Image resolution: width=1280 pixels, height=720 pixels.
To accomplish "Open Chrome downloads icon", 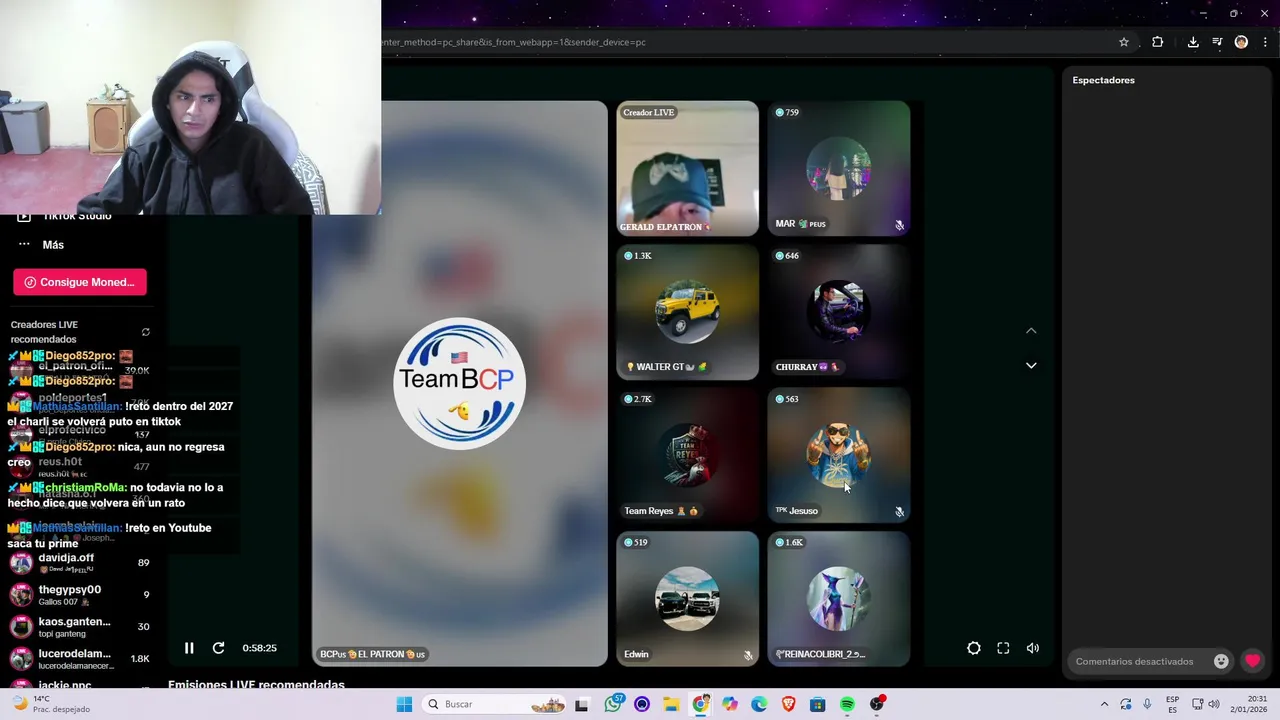I will pyautogui.click(x=1193, y=42).
